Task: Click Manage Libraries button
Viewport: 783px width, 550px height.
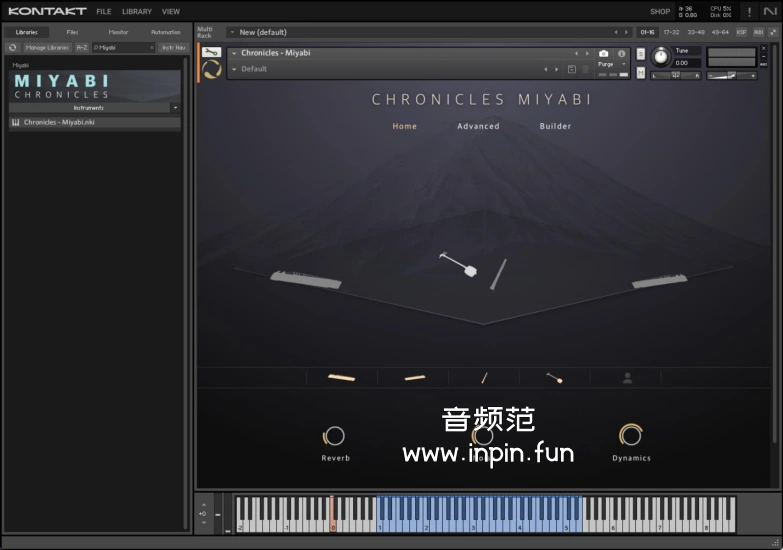Action: (x=47, y=47)
